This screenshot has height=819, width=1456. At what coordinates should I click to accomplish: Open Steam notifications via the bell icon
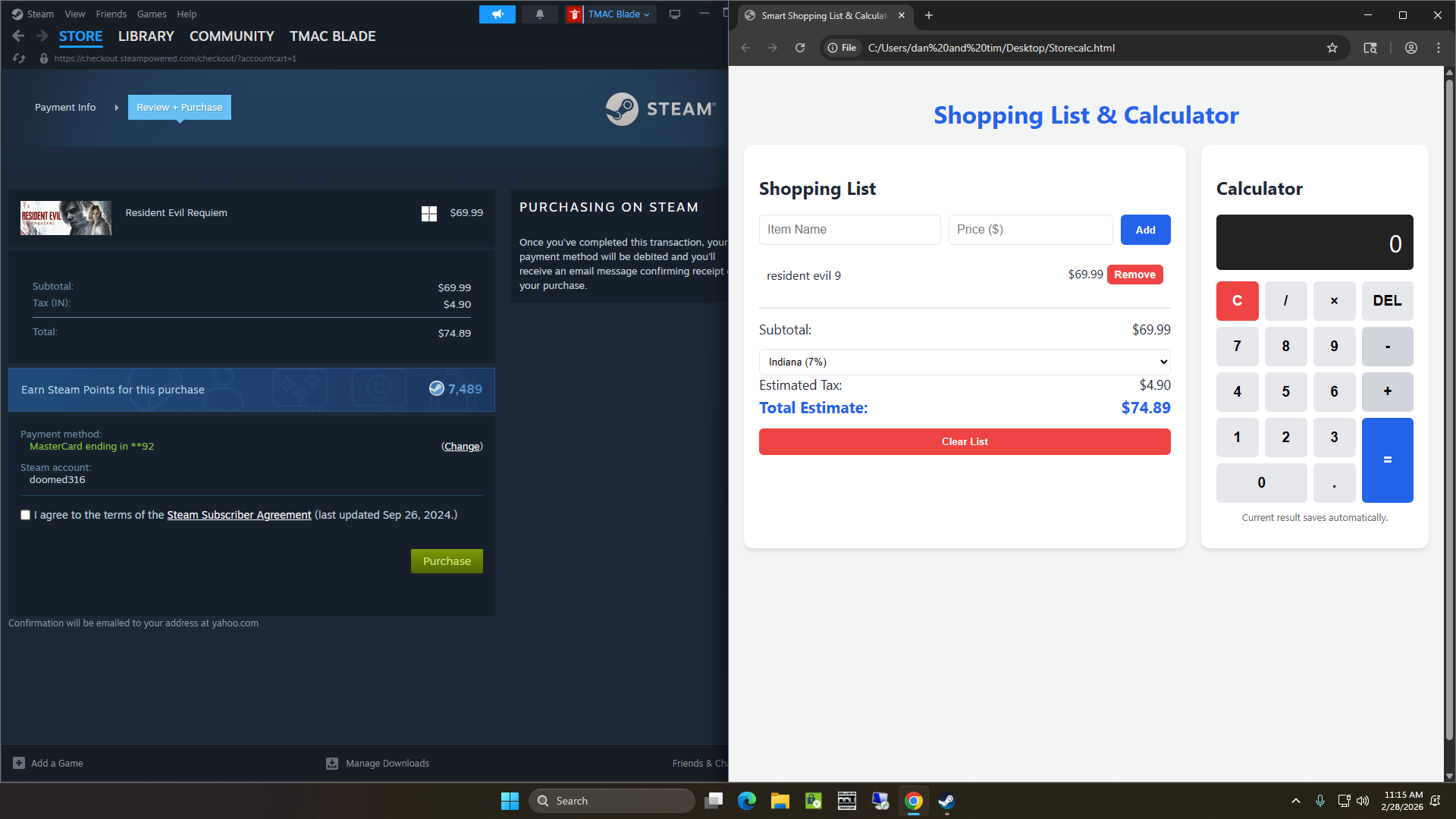click(539, 14)
